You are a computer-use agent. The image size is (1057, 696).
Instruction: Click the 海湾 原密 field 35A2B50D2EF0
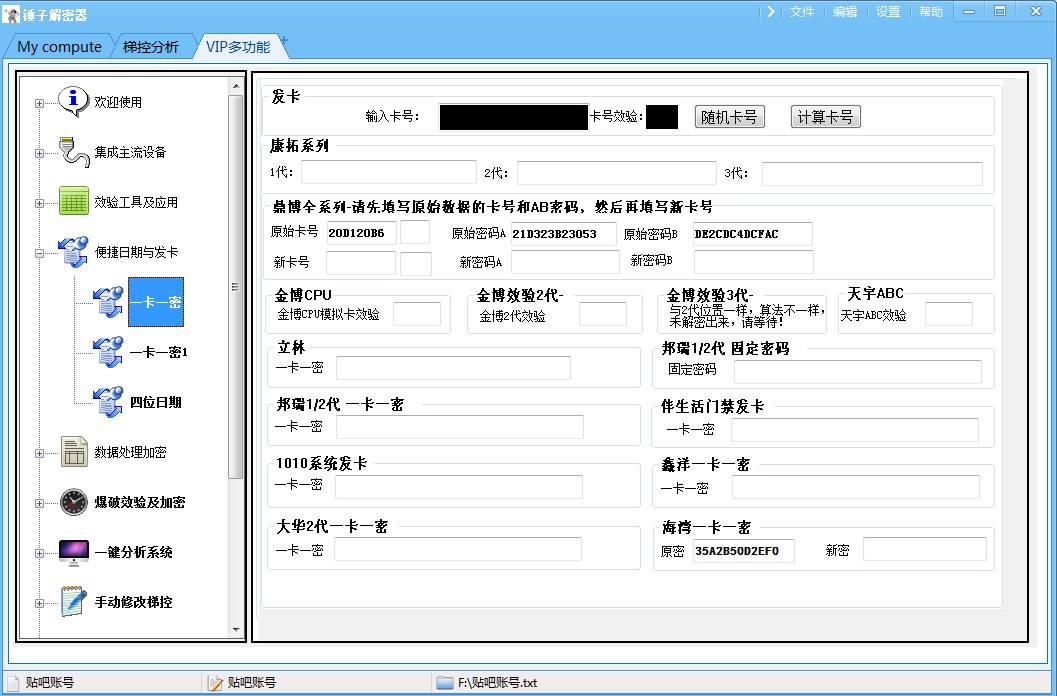click(x=744, y=550)
